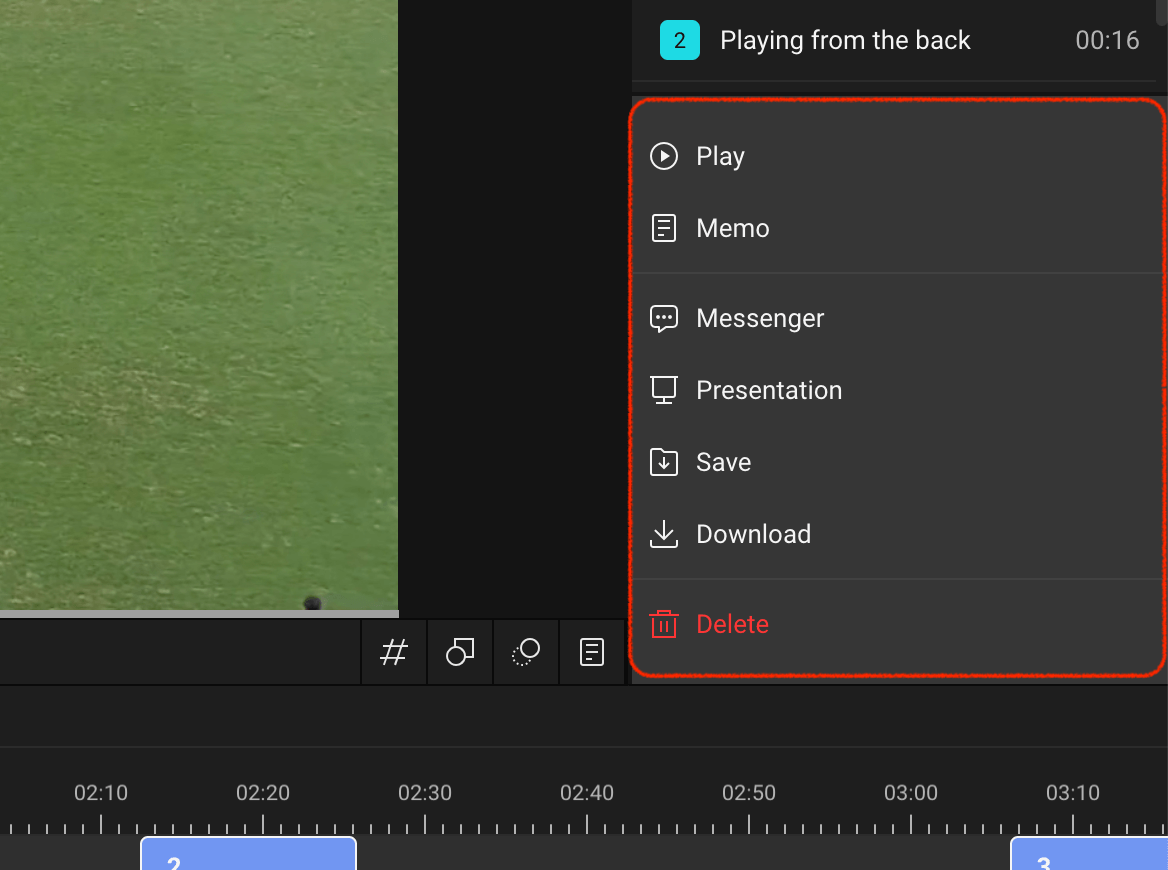Select Download in the context menu
The width and height of the screenshot is (1168, 870).
(898, 534)
